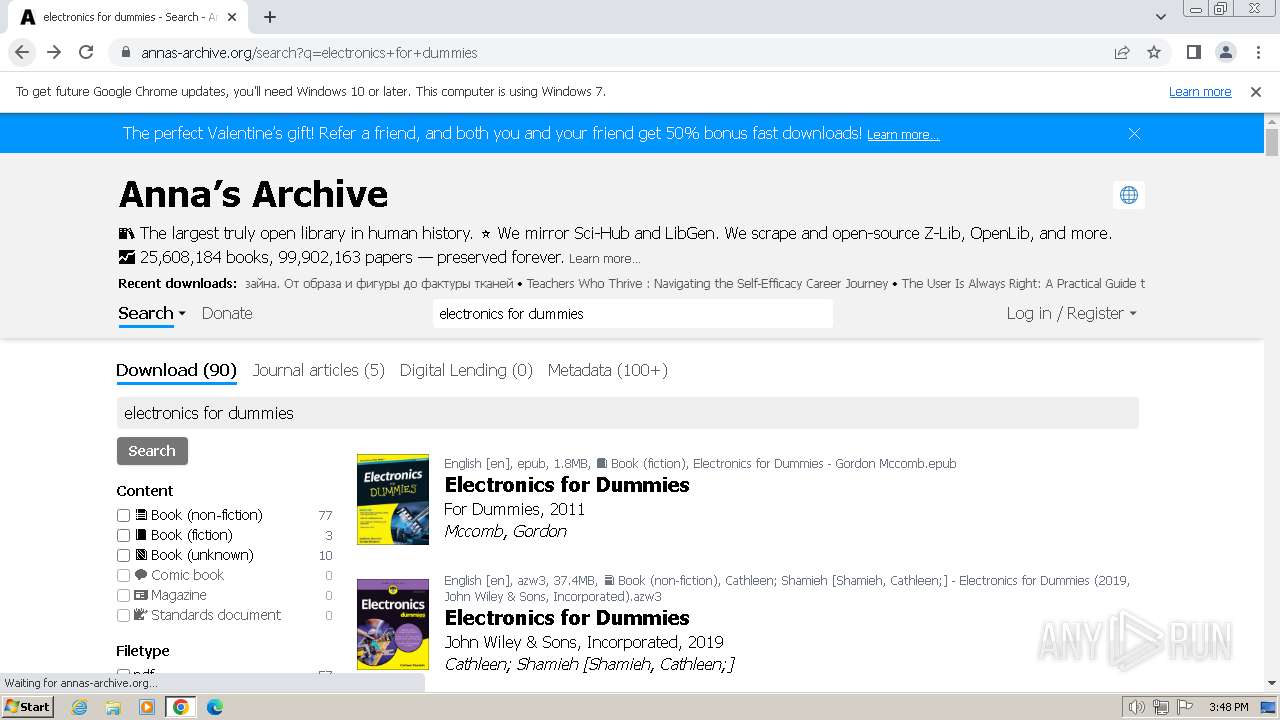Dismiss the Chrome update notification bar
The width and height of the screenshot is (1280, 720).
pyautogui.click(x=1256, y=91)
